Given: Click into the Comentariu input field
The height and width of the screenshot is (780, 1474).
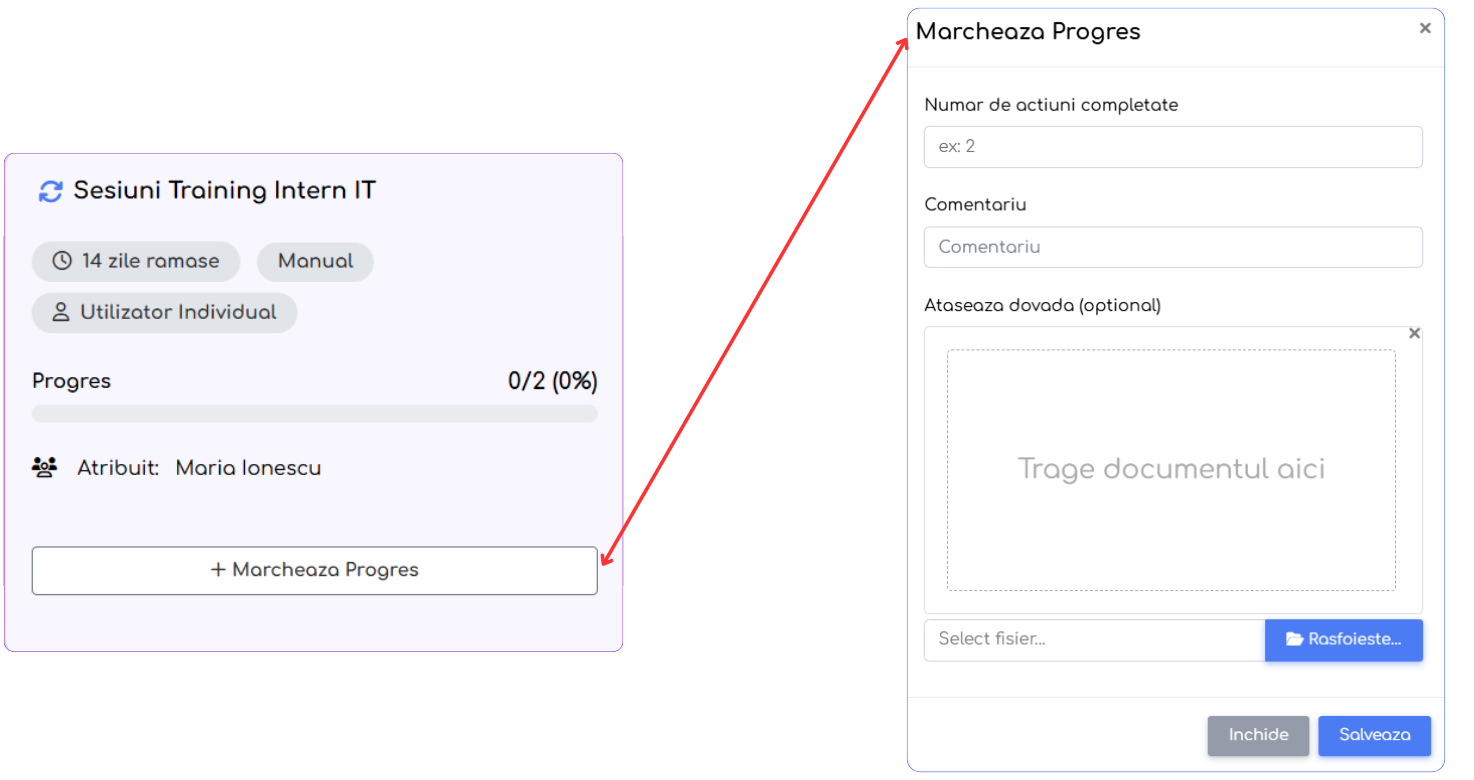Looking at the screenshot, I should [1173, 247].
